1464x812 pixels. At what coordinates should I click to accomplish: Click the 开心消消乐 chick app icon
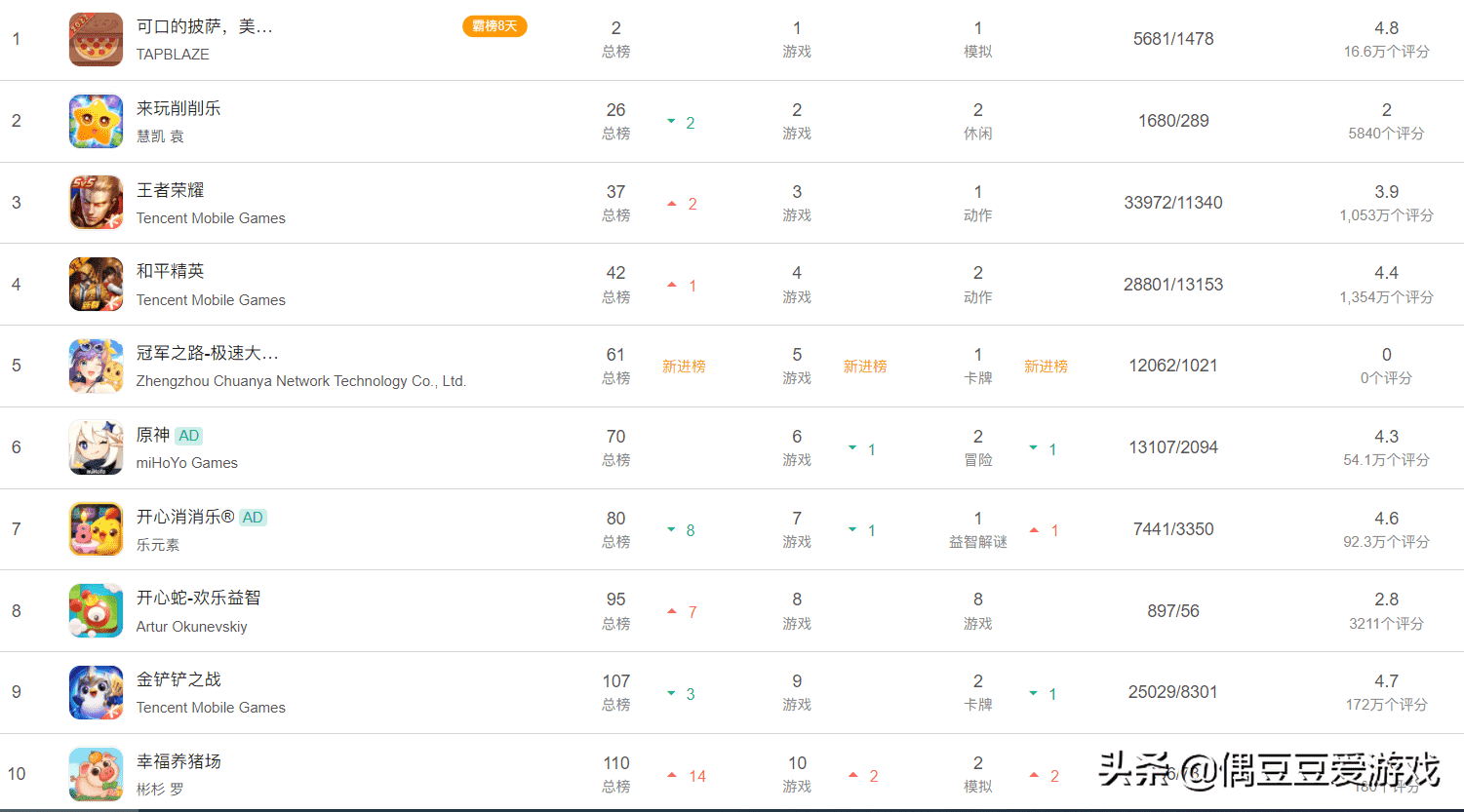96,529
